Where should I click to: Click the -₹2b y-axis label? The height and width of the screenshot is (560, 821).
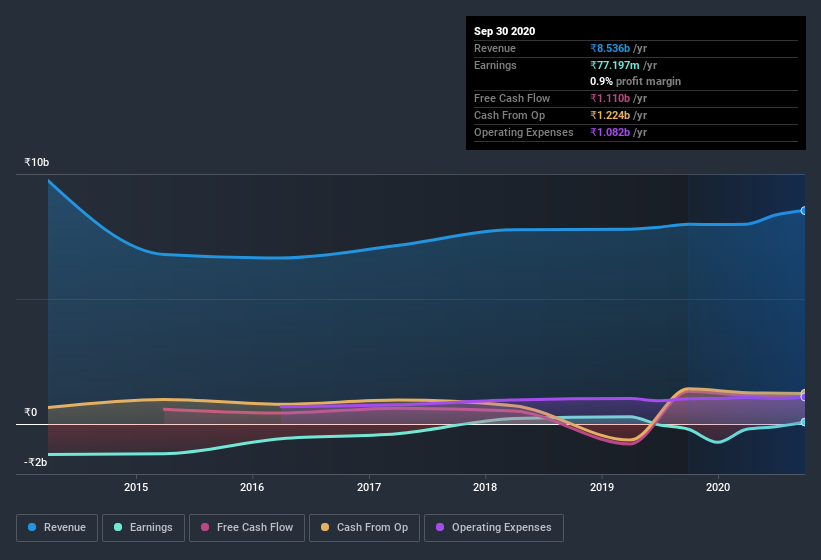(35, 462)
